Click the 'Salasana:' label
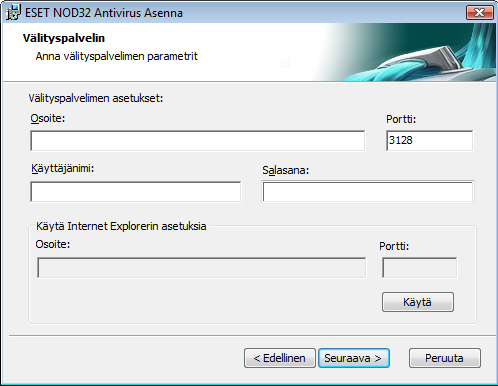This screenshot has width=498, height=386. click(286, 170)
